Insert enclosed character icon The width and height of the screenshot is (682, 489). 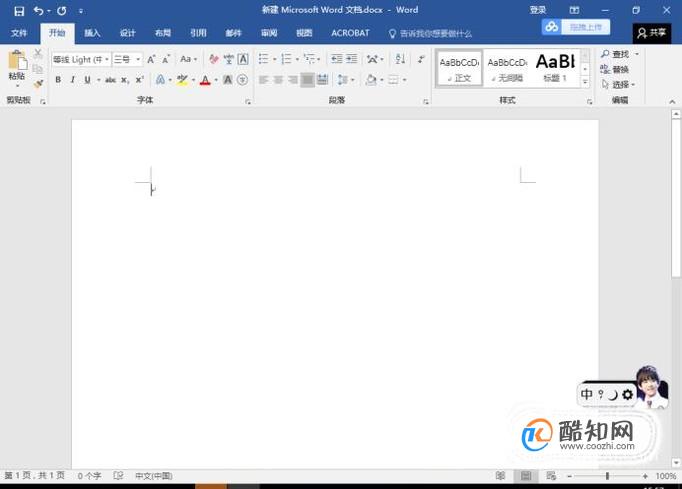(243, 80)
